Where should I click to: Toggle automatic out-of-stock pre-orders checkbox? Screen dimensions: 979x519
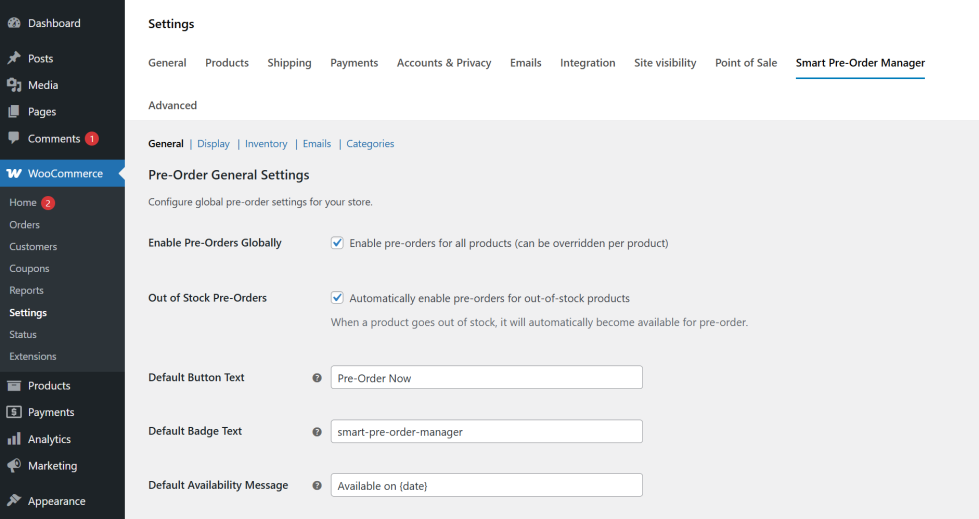338,298
